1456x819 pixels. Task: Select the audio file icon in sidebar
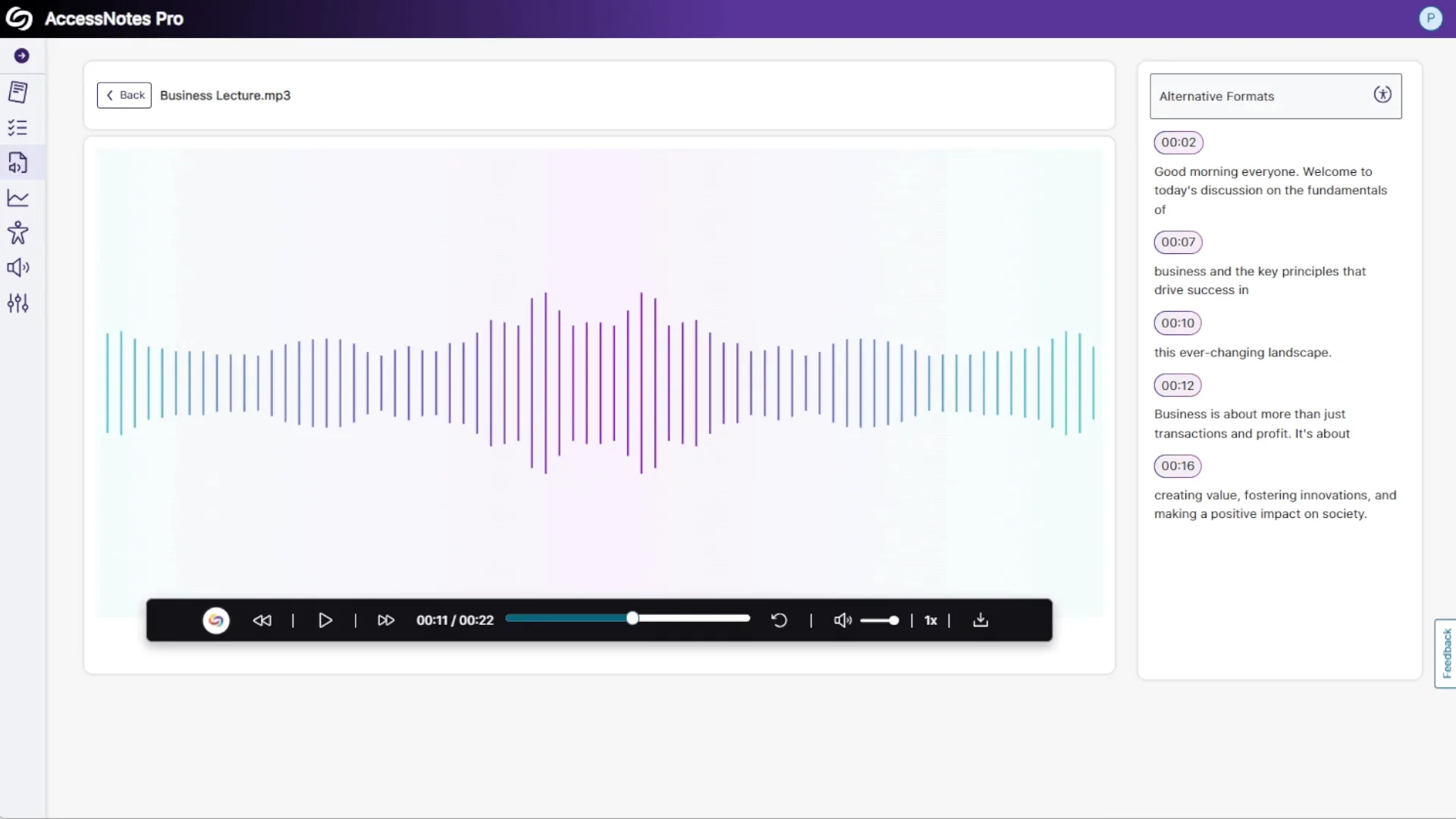pos(18,162)
